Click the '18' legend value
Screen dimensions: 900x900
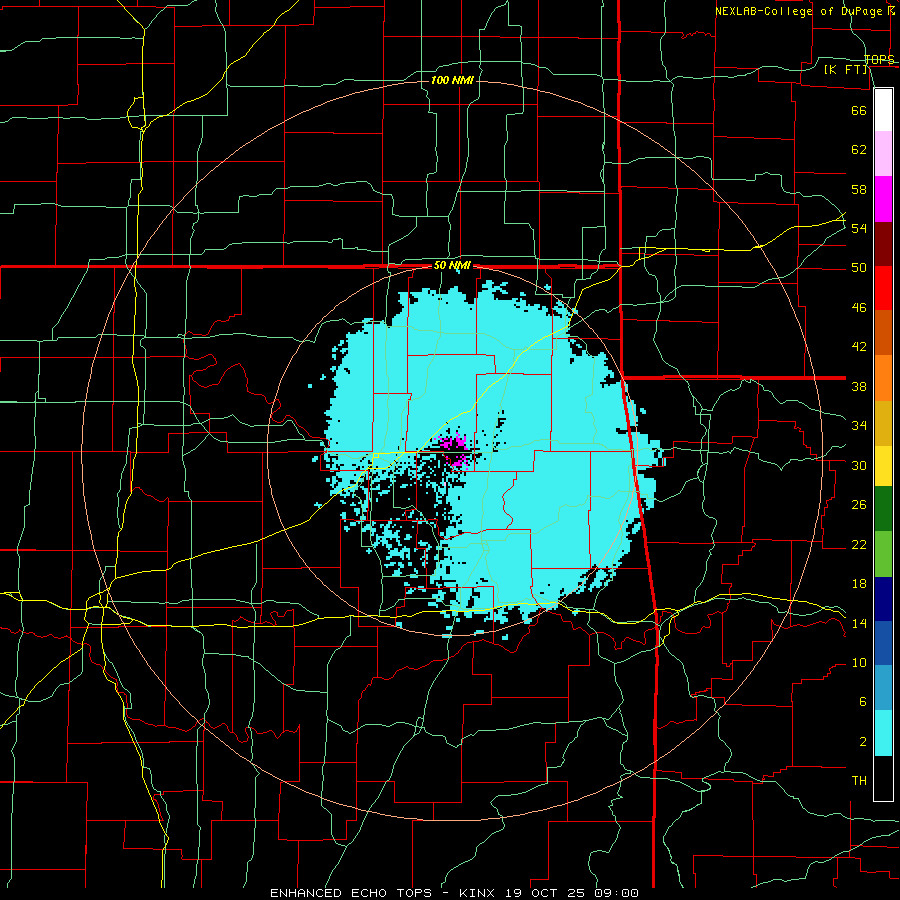coord(859,584)
